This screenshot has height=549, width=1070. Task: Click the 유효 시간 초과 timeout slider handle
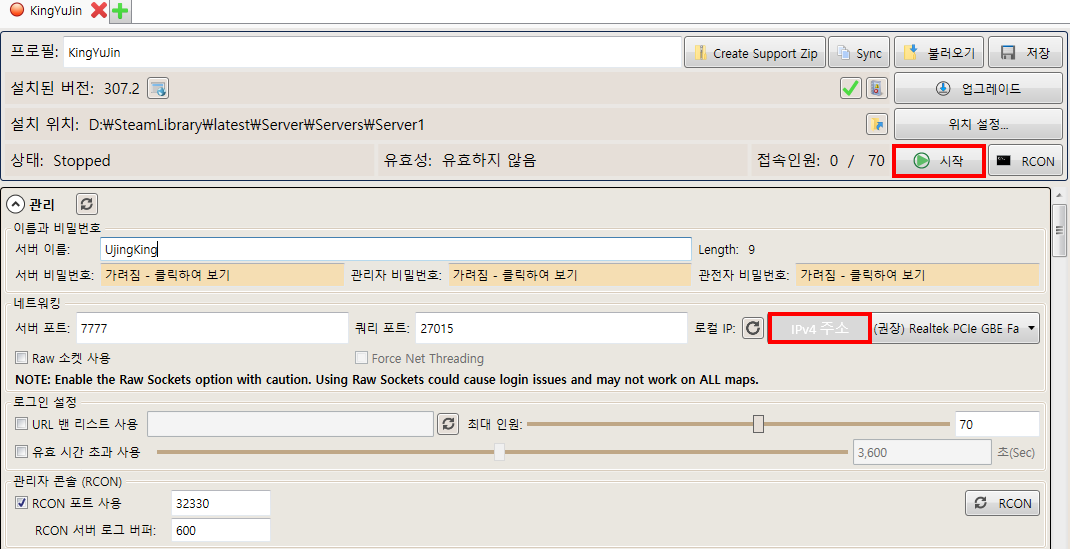click(500, 451)
